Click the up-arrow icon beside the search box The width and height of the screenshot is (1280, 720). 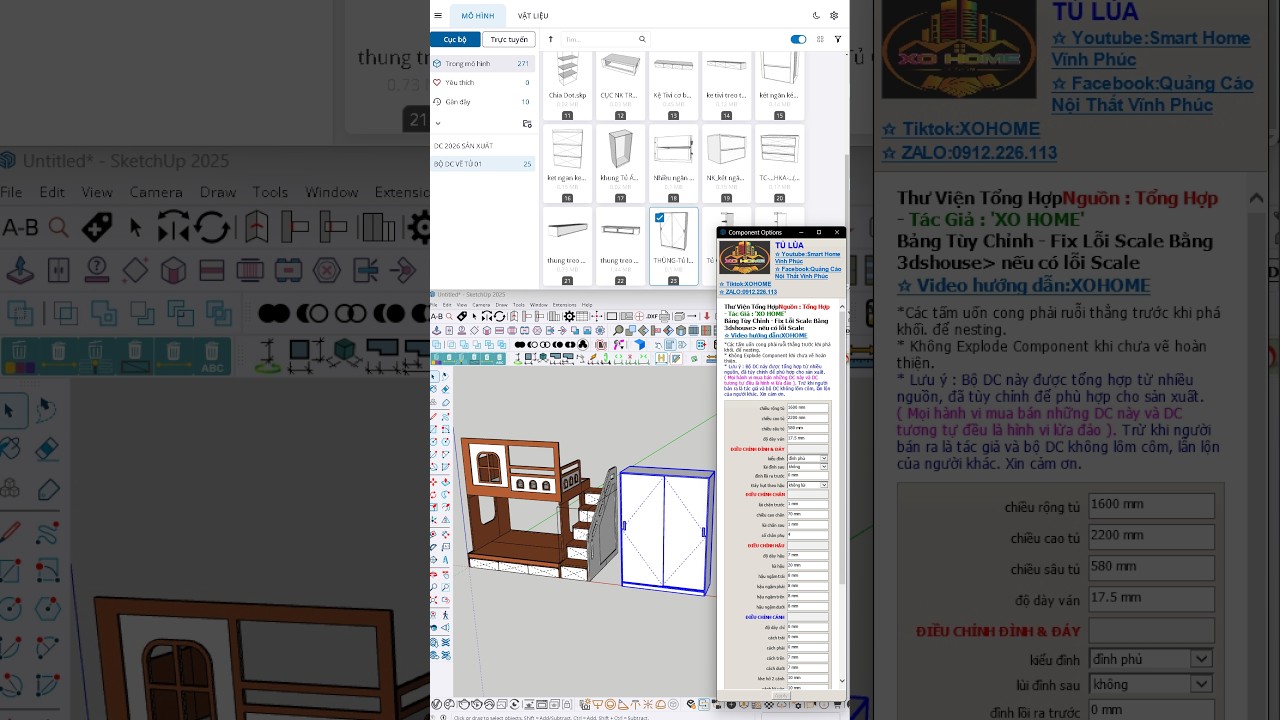pyautogui.click(x=550, y=39)
